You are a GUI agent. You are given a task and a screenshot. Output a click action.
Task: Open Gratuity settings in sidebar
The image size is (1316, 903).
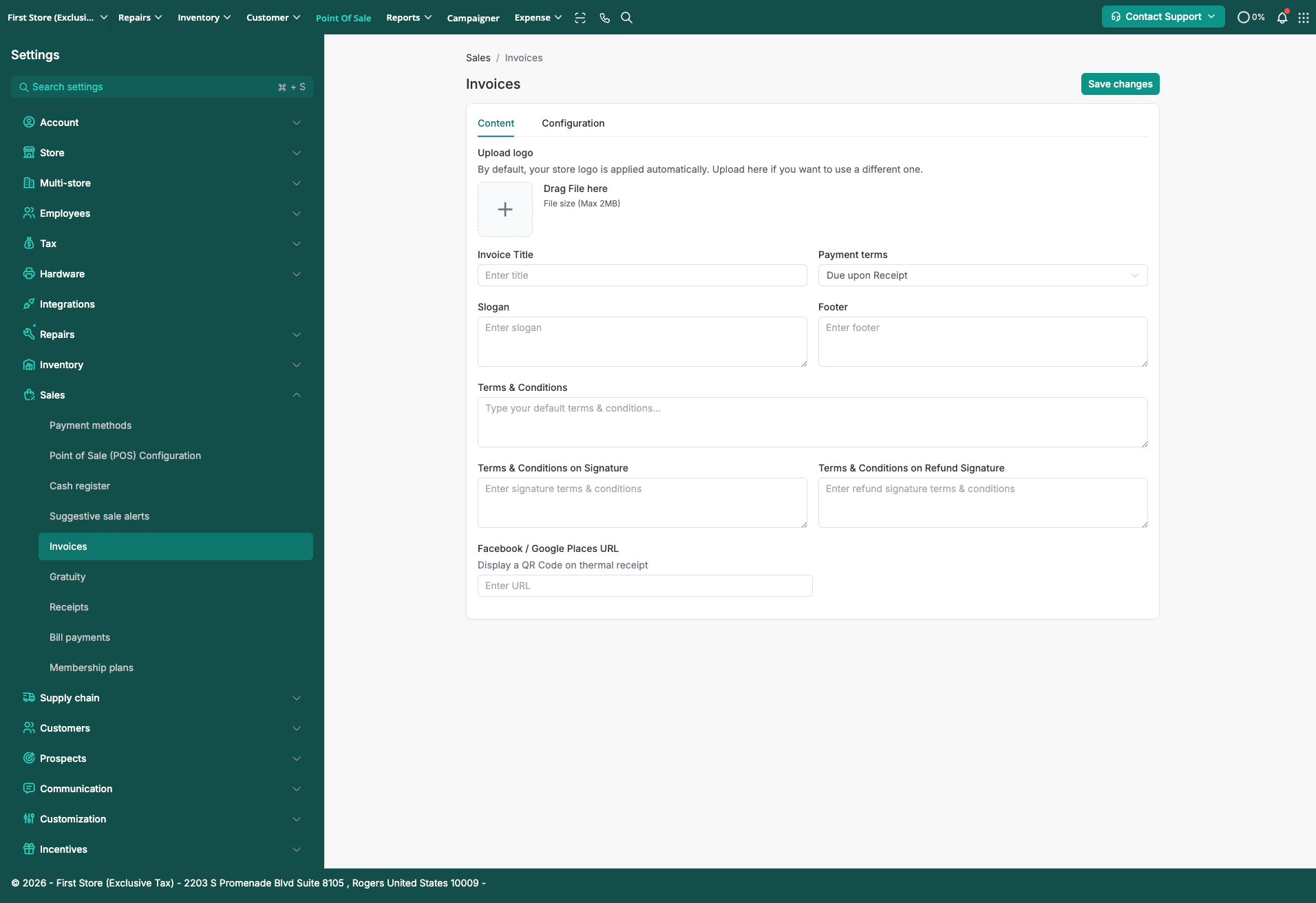[67, 577]
